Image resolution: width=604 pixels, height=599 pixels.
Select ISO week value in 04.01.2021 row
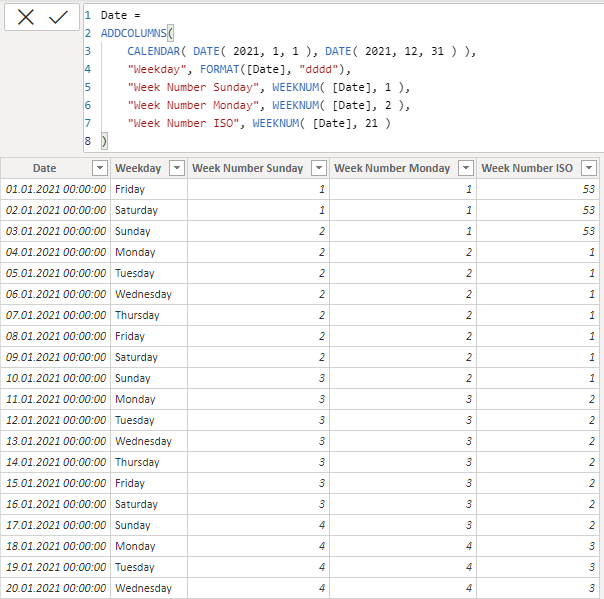(x=538, y=252)
